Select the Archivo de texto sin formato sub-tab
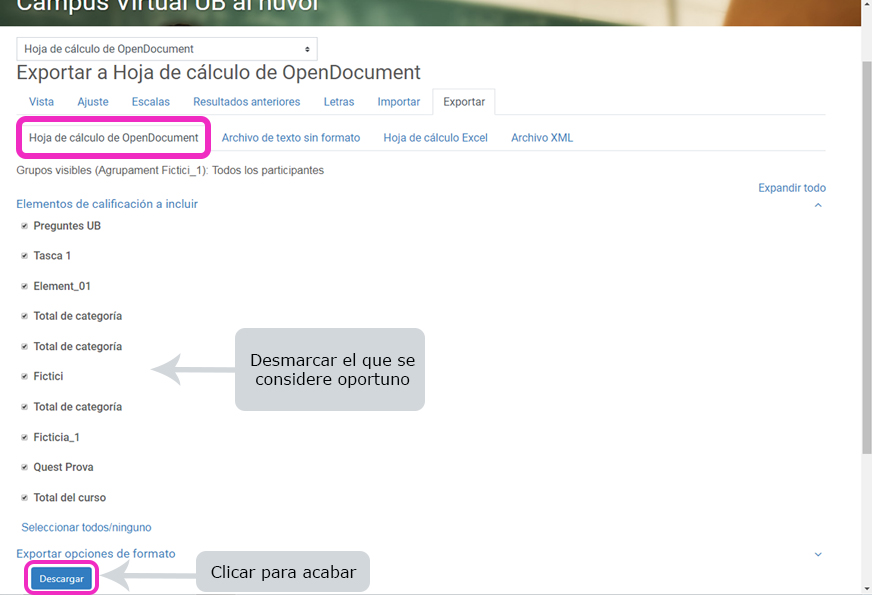Viewport: 872px width, 595px height. (x=290, y=138)
